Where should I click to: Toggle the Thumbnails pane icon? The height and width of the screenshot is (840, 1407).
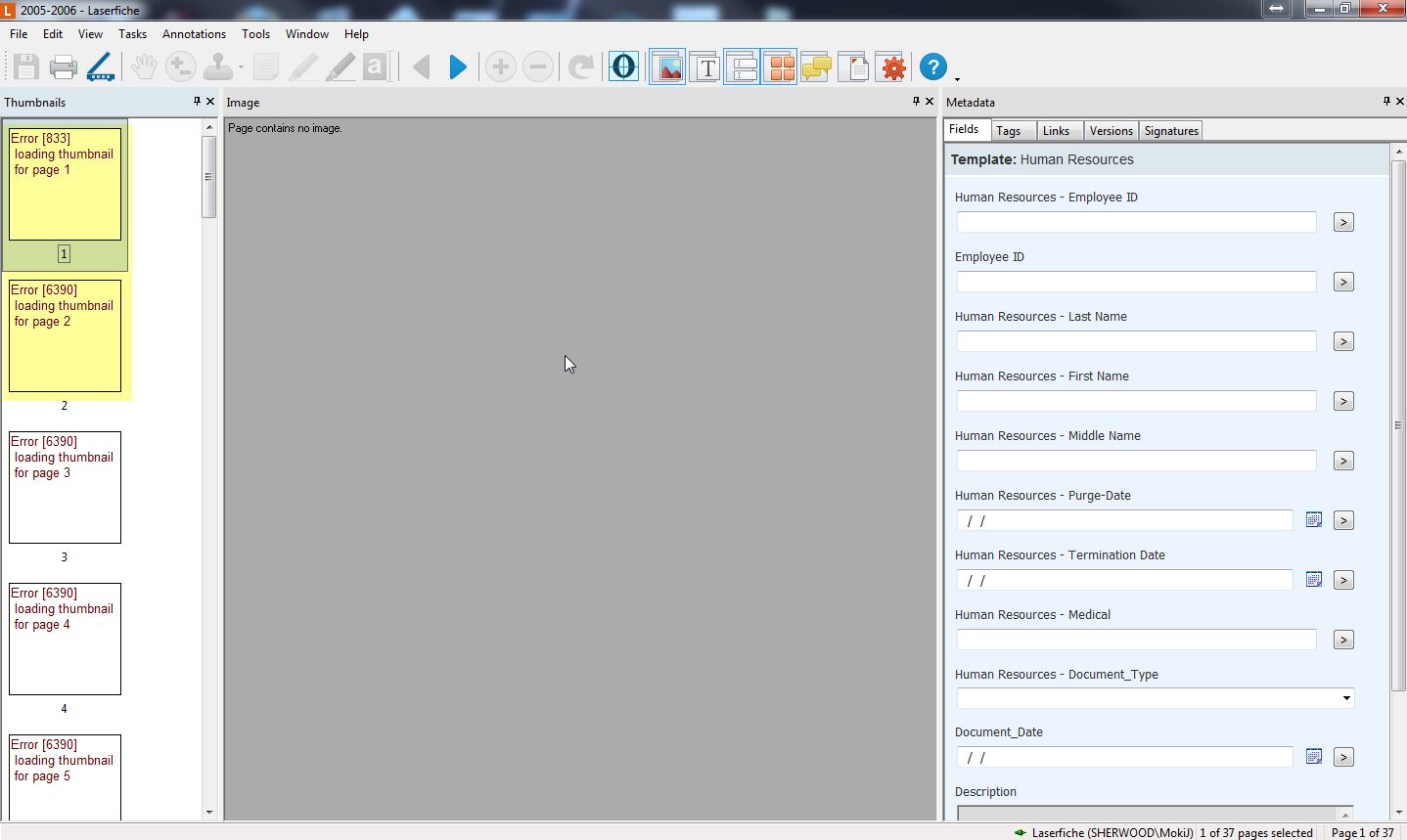coord(780,66)
